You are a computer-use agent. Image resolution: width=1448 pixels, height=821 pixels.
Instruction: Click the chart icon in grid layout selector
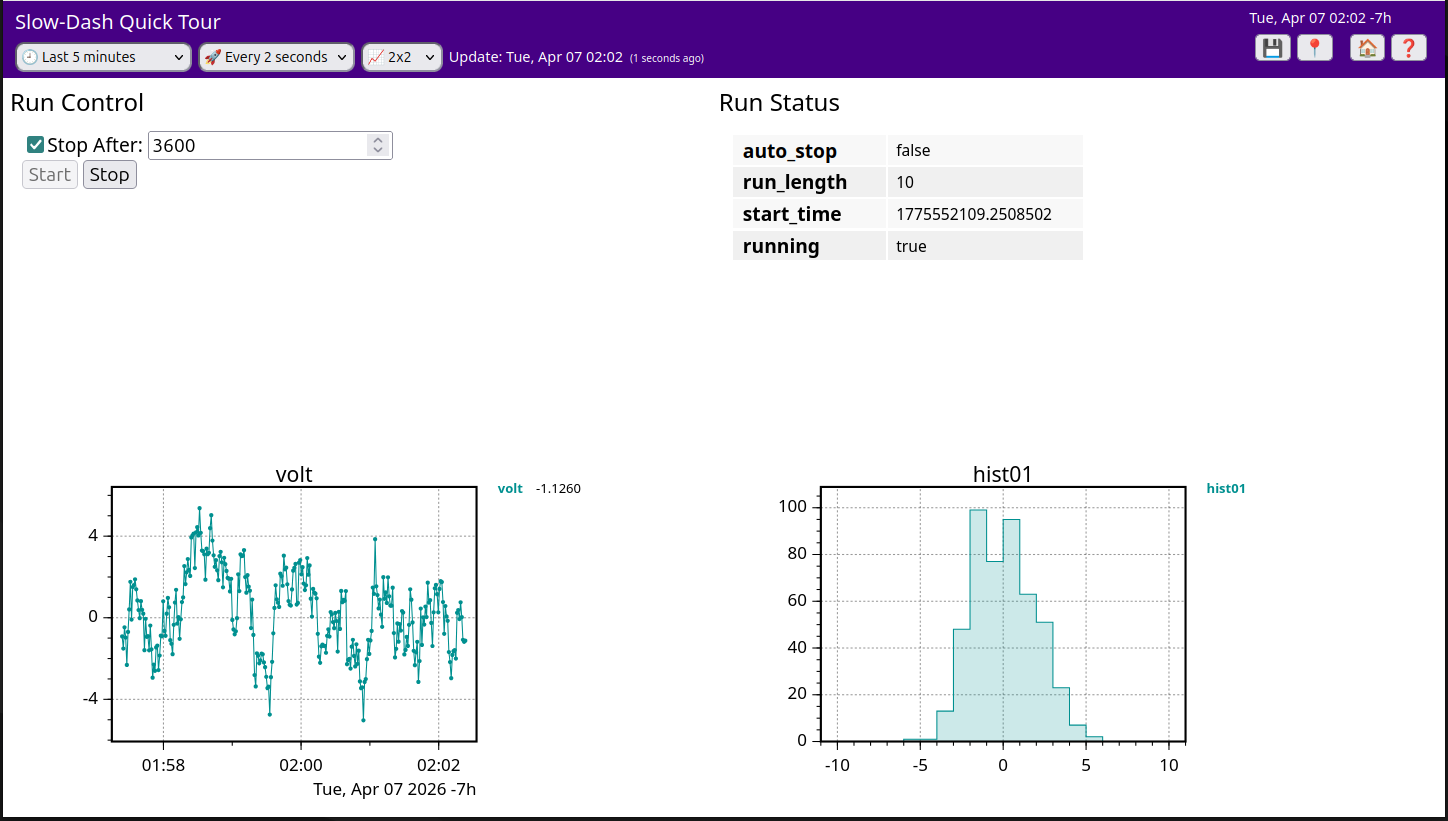point(375,57)
